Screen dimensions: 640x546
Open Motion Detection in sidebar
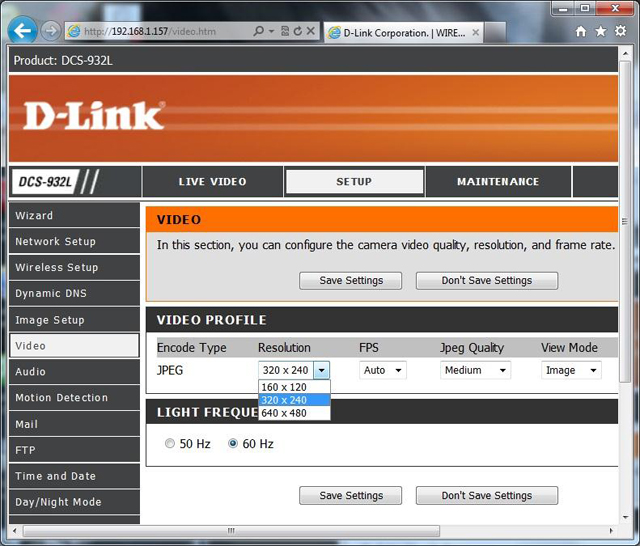pyautogui.click(x=74, y=398)
